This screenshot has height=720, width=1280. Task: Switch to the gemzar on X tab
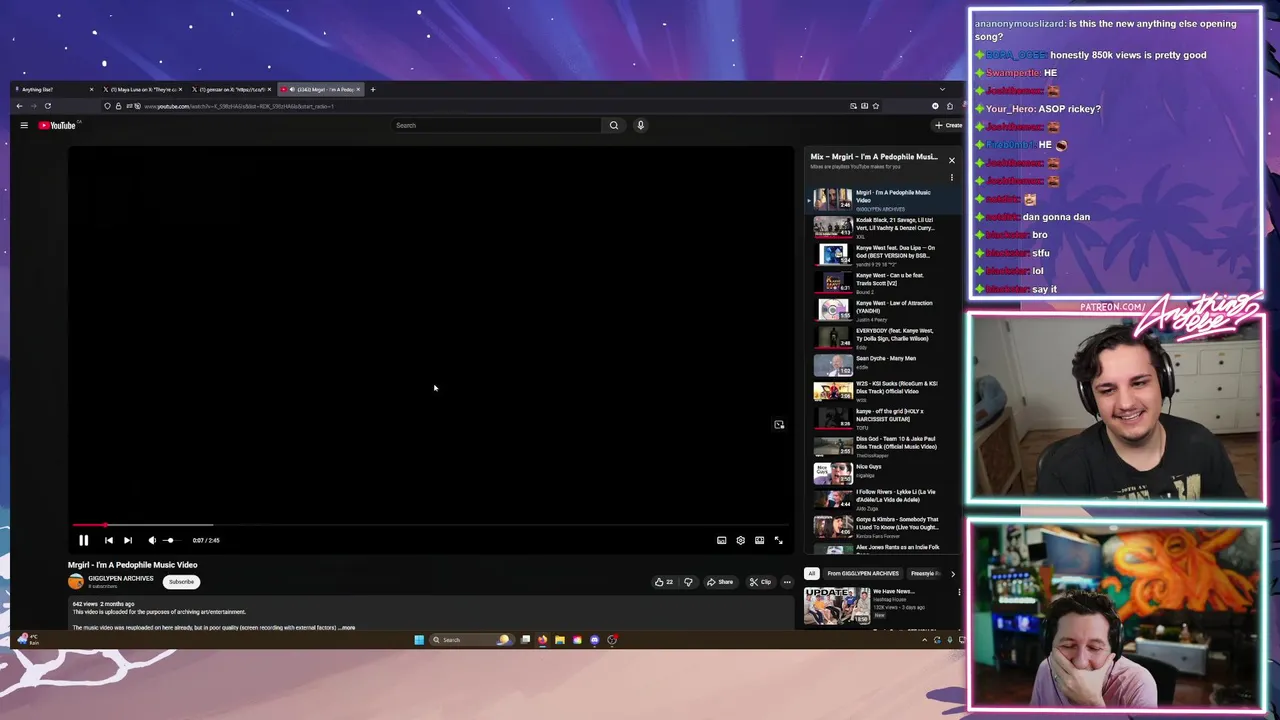pyautogui.click(x=231, y=89)
